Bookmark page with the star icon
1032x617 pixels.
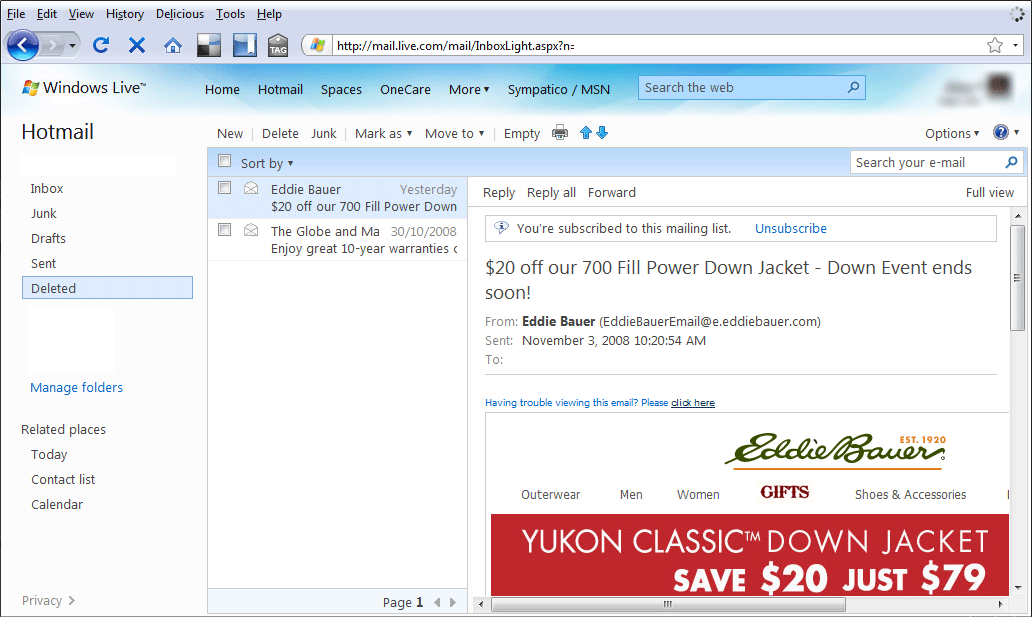(x=994, y=45)
